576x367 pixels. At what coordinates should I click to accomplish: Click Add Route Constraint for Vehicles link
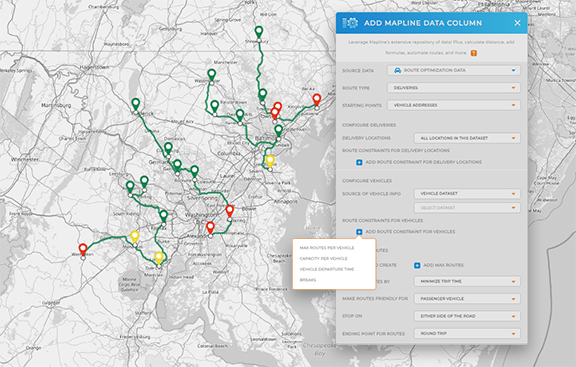click(410, 232)
